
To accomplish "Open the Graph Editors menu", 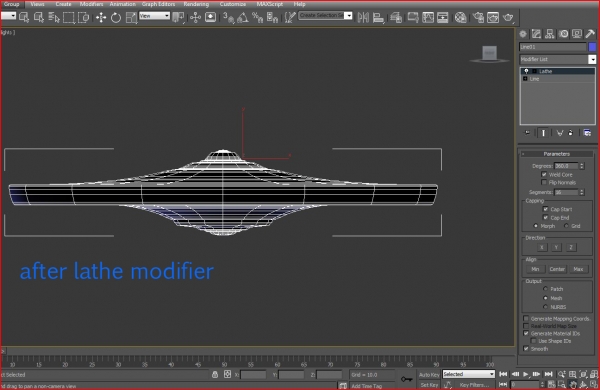I will point(158,4).
